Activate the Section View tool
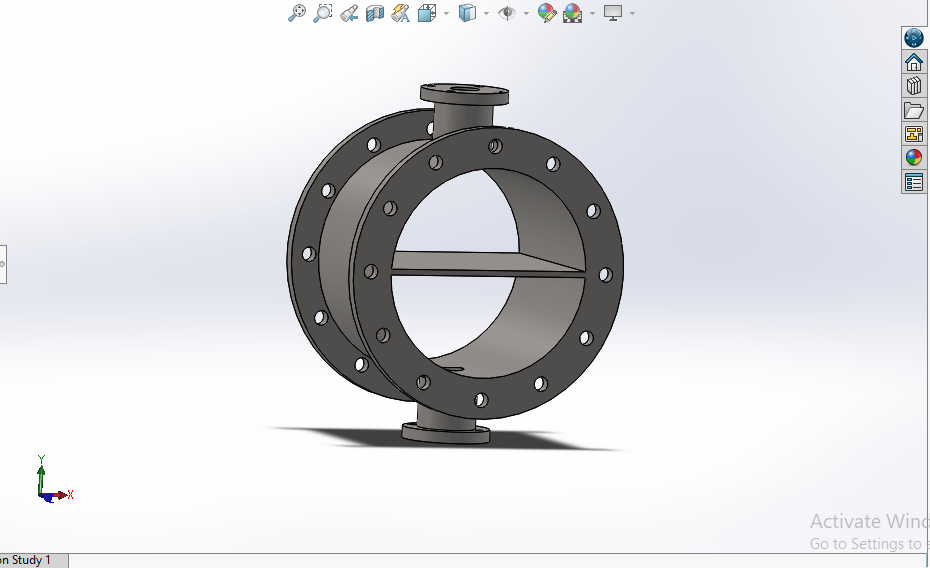This screenshot has height=568, width=930. point(375,13)
